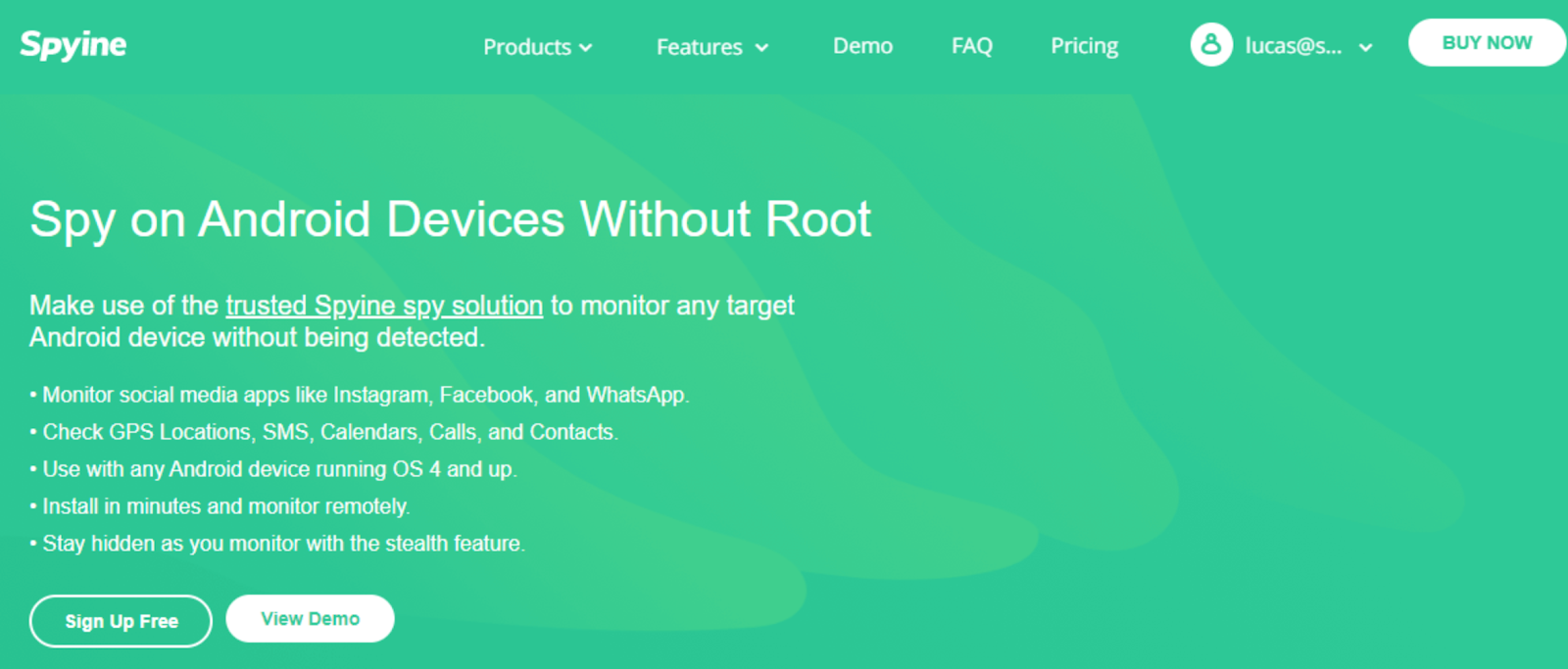Expand the Features dropdown chevron
1568x669 pixels.
(761, 47)
